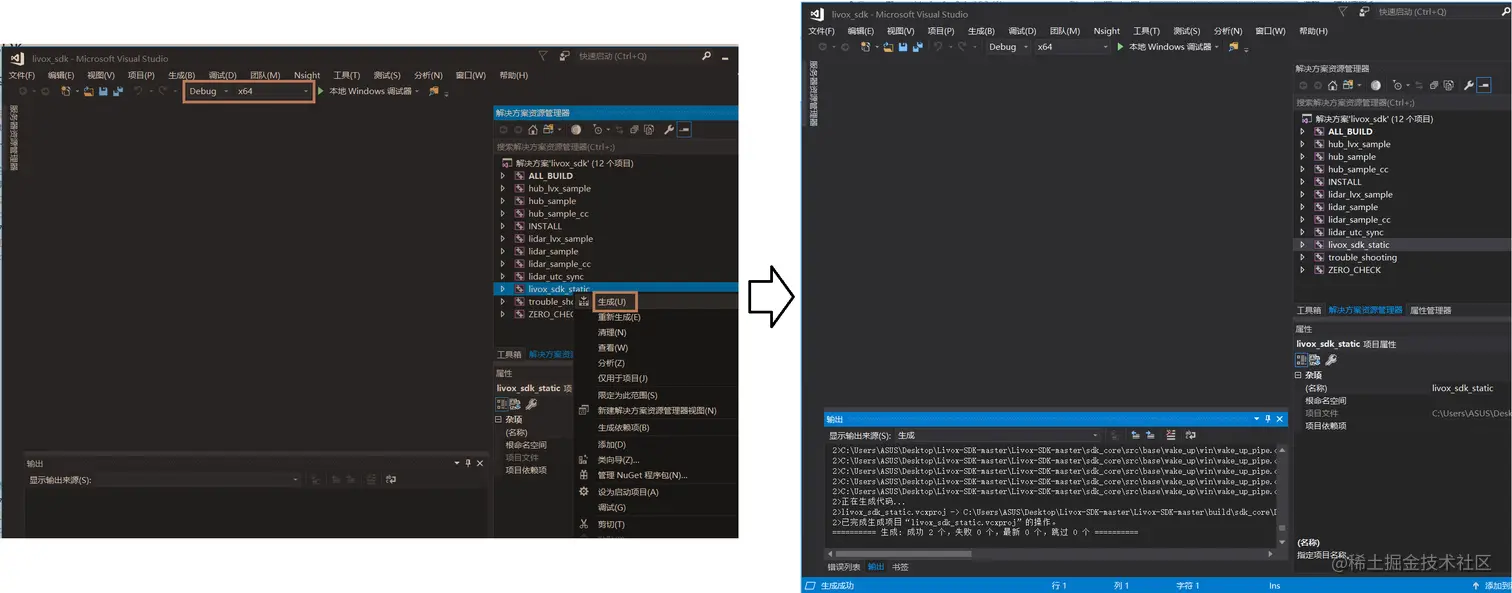Click the wrench Properties icon in Solution Explorer toolbar
Image resolution: width=1512 pixels, height=593 pixels.
[x=1470, y=85]
